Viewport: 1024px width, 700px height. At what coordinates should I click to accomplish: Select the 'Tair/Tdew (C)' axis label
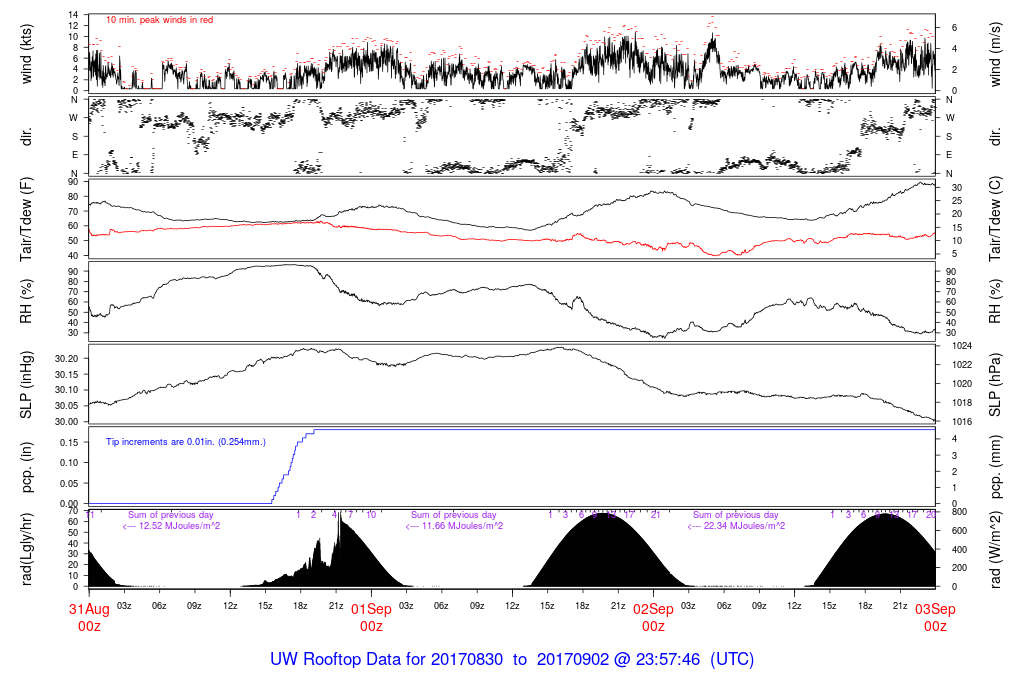(x=995, y=219)
